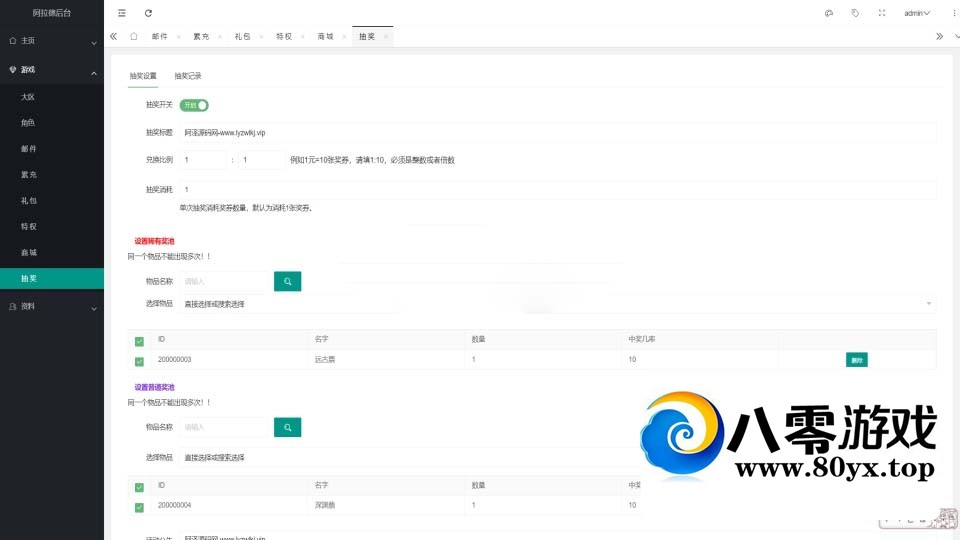
Task: Switch to the 抽奖记录 sub-tab
Action: (187, 76)
